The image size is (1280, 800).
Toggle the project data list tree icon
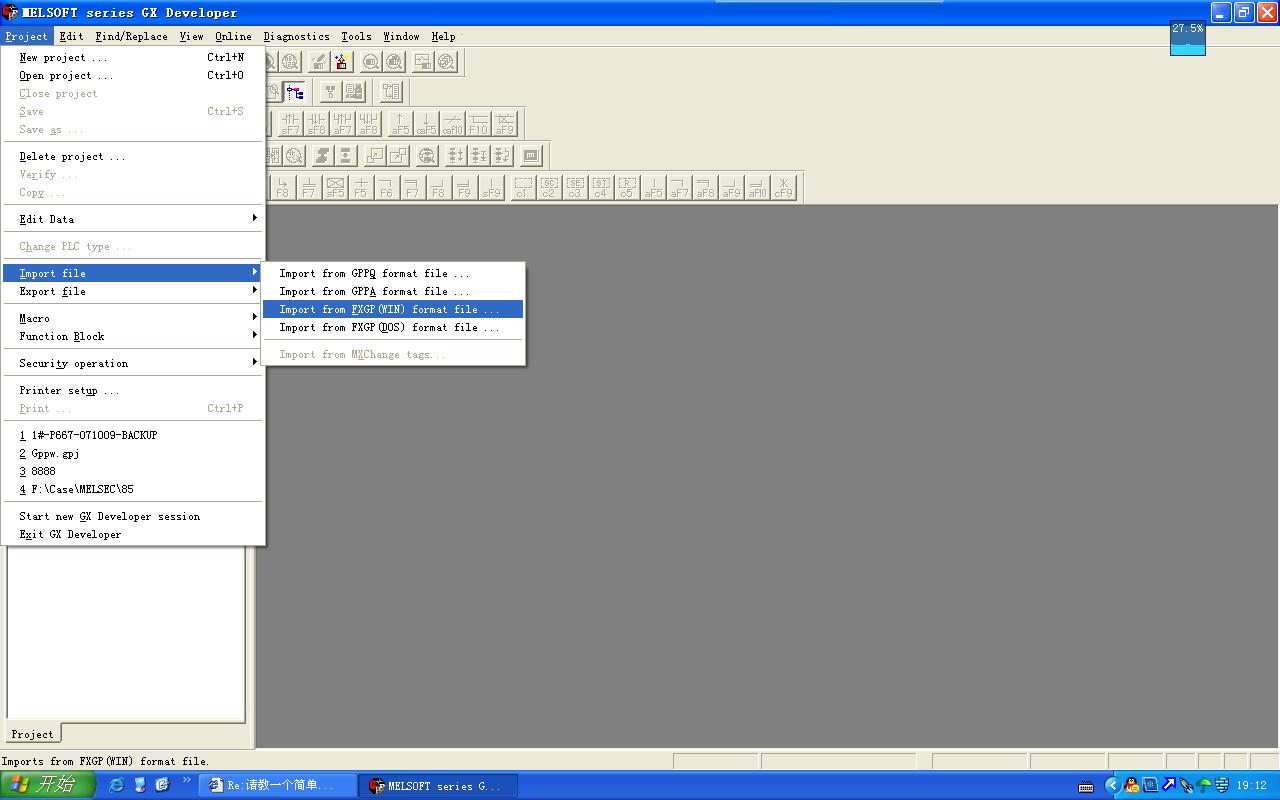pyautogui.click(x=294, y=92)
